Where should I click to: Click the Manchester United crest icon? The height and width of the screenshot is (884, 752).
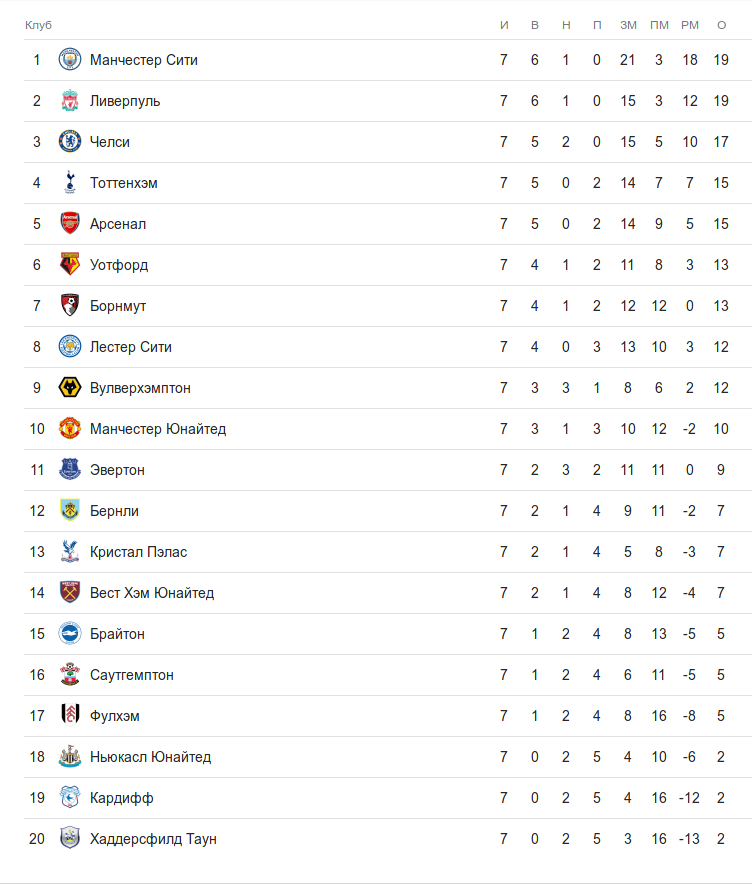coord(69,429)
